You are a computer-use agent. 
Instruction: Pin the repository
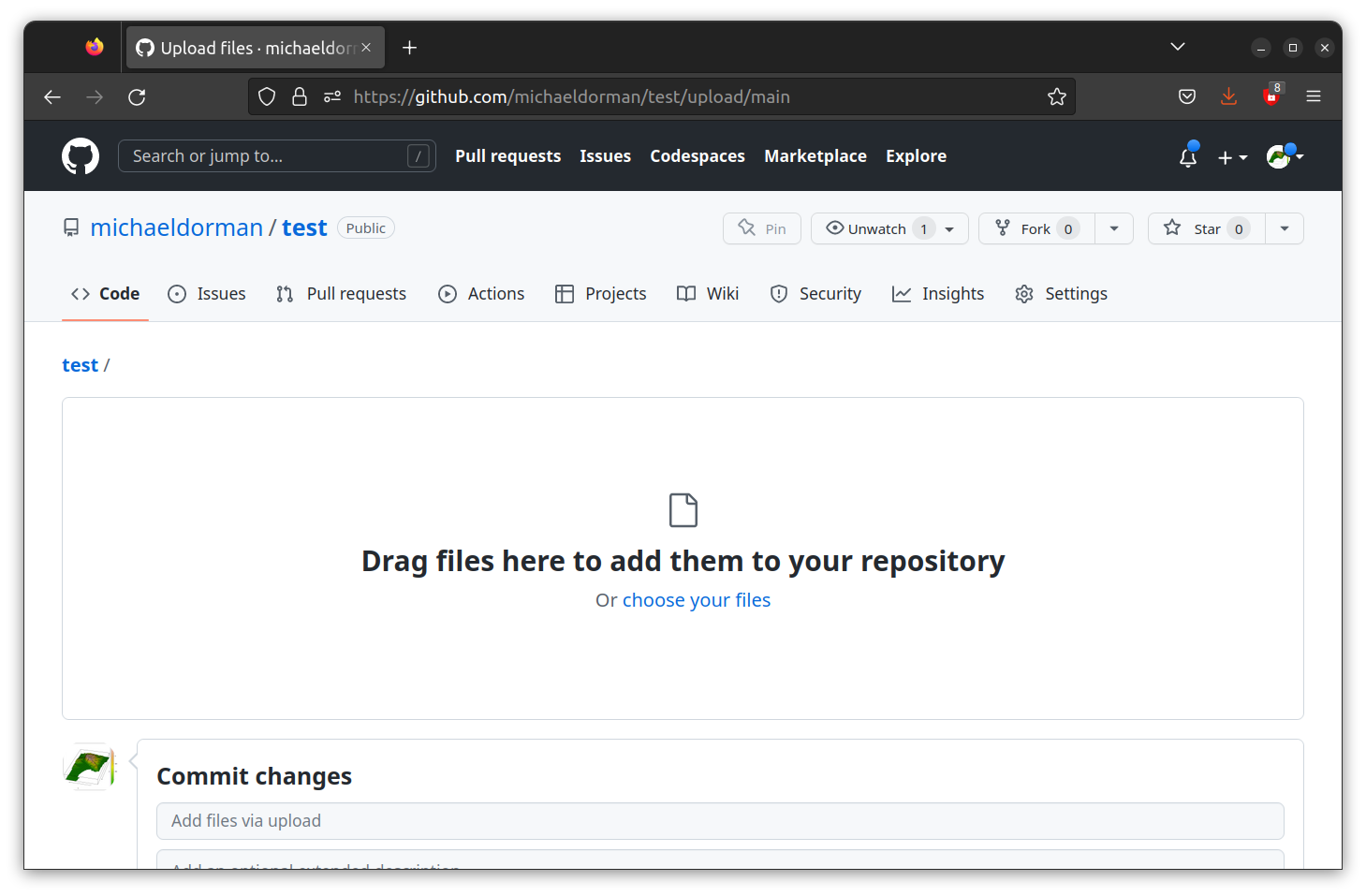point(761,228)
